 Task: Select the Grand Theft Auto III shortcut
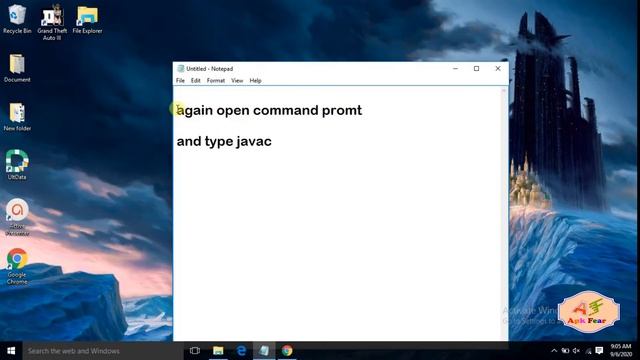52,22
